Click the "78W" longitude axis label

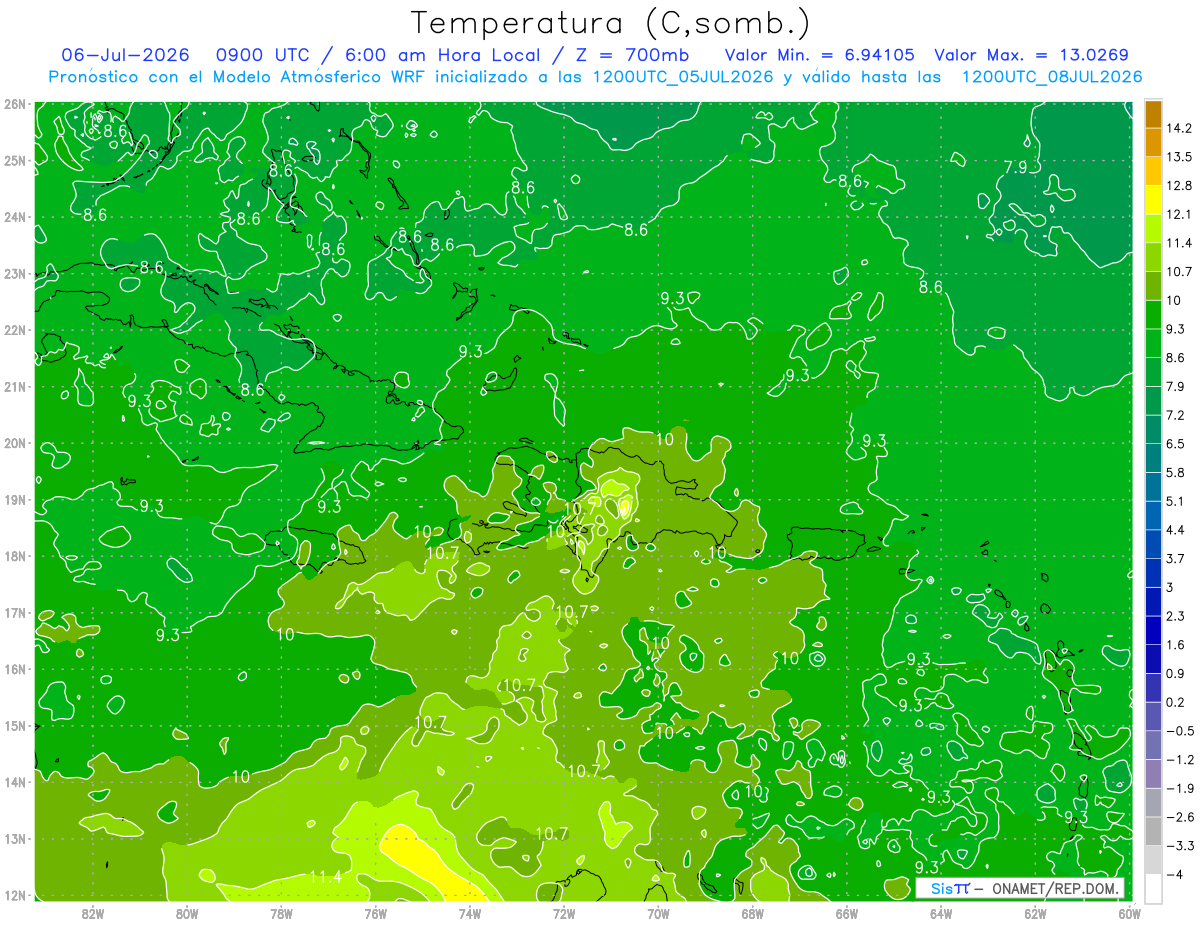pos(281,913)
